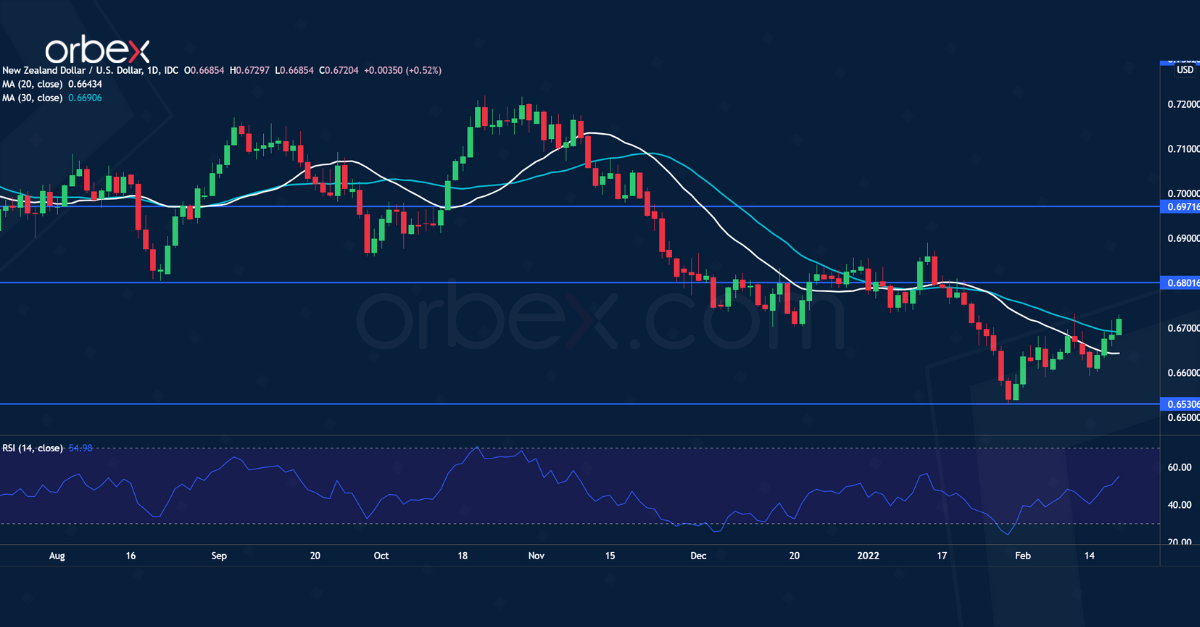Click the Dec label on time axis
Viewport: 1200px width, 627px height.
(698, 554)
